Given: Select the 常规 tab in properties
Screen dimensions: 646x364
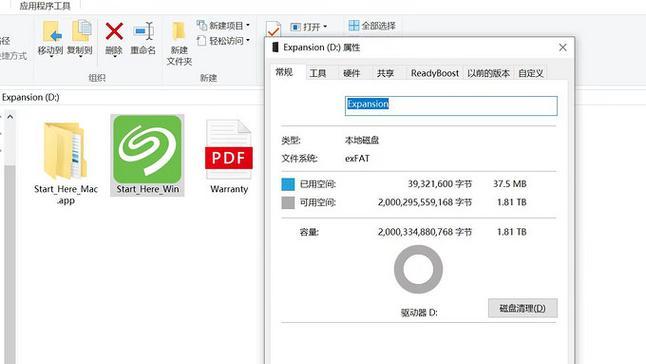Looking at the screenshot, I should (284, 72).
